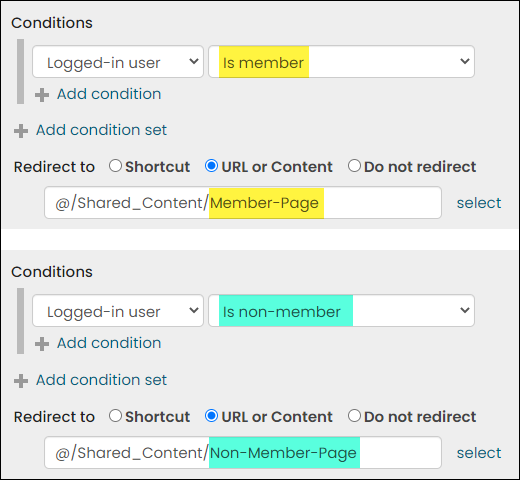Click the plus icon beside the second Add condition
The width and height of the screenshot is (520, 480).
click(42, 344)
